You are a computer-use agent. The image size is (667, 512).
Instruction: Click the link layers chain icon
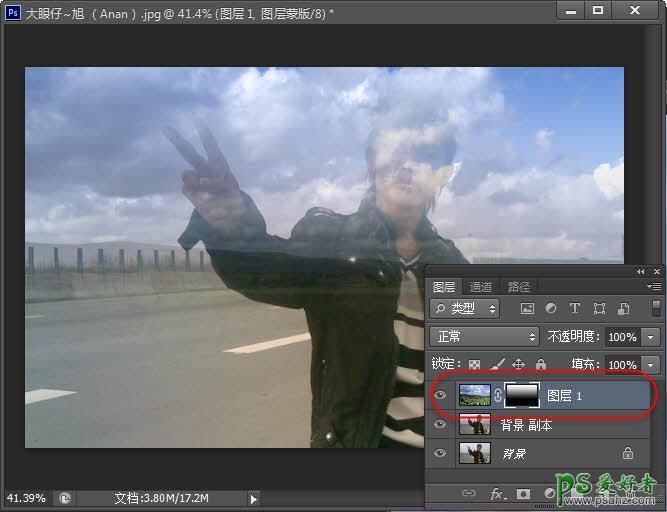coord(468,493)
